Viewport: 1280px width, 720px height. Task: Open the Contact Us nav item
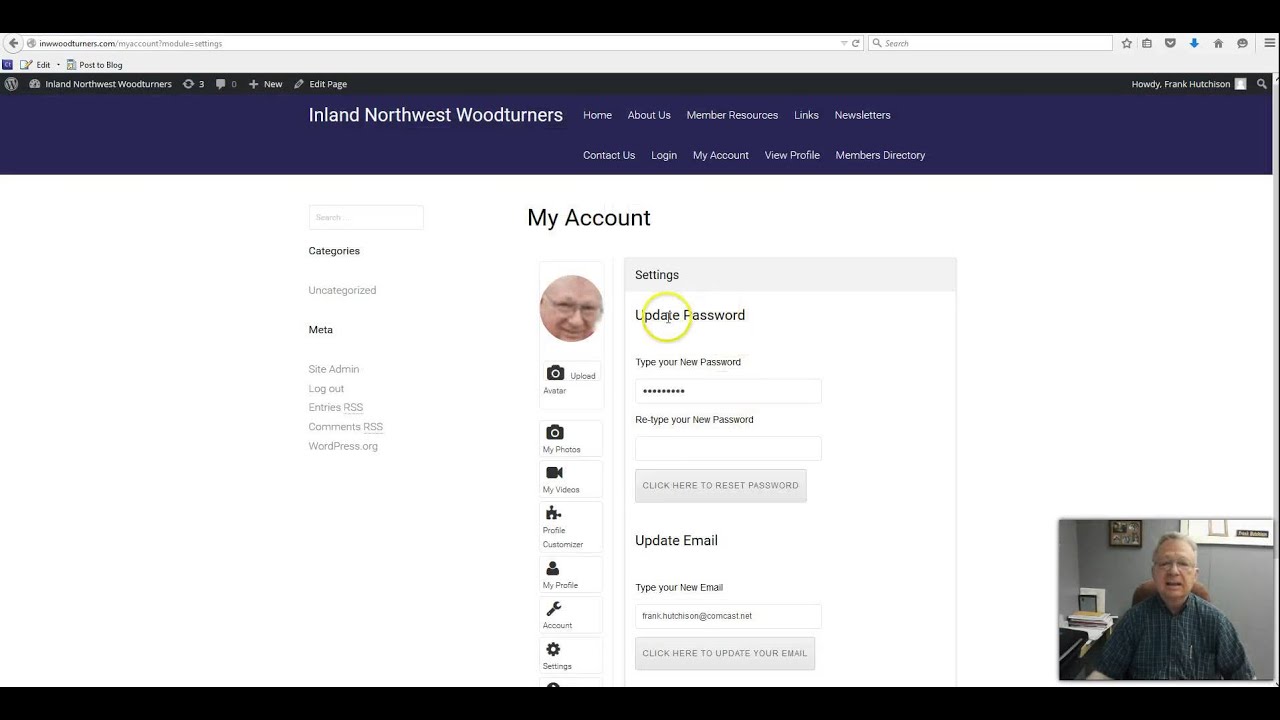pyautogui.click(x=609, y=155)
